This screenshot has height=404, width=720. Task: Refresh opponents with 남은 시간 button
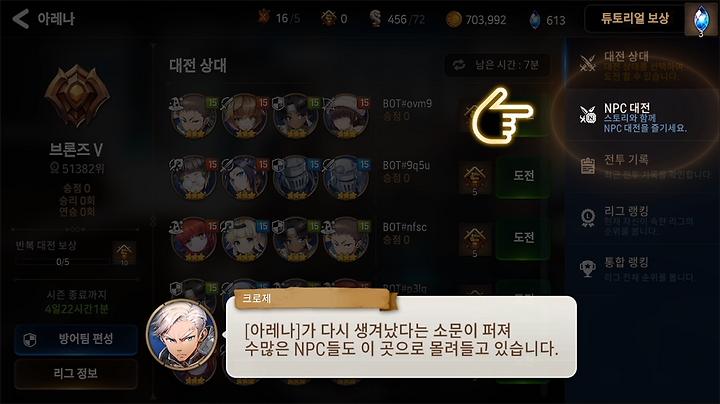497,65
